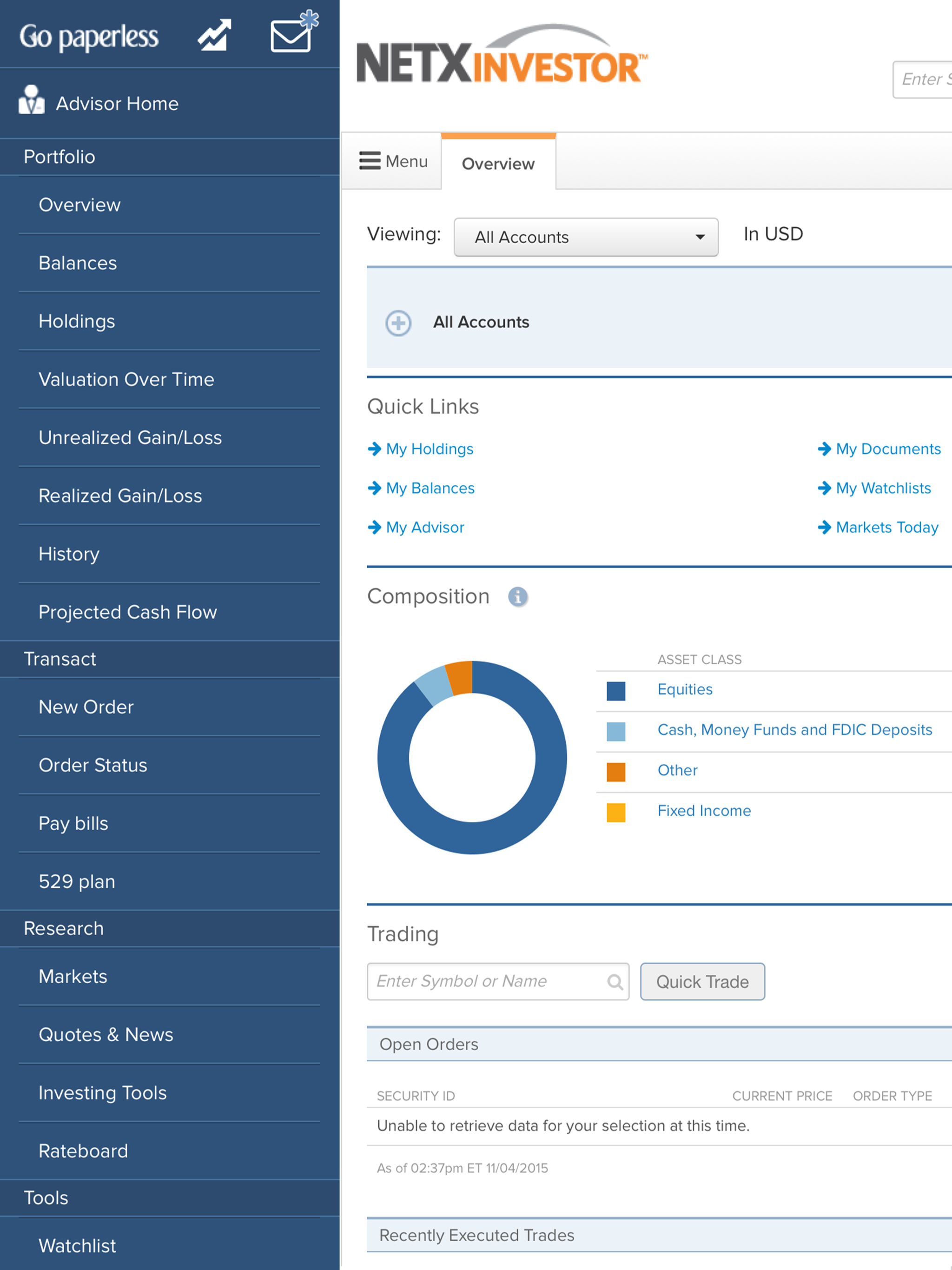Click the Other orange color swatch
This screenshot has width=952, height=1270.
(615, 772)
